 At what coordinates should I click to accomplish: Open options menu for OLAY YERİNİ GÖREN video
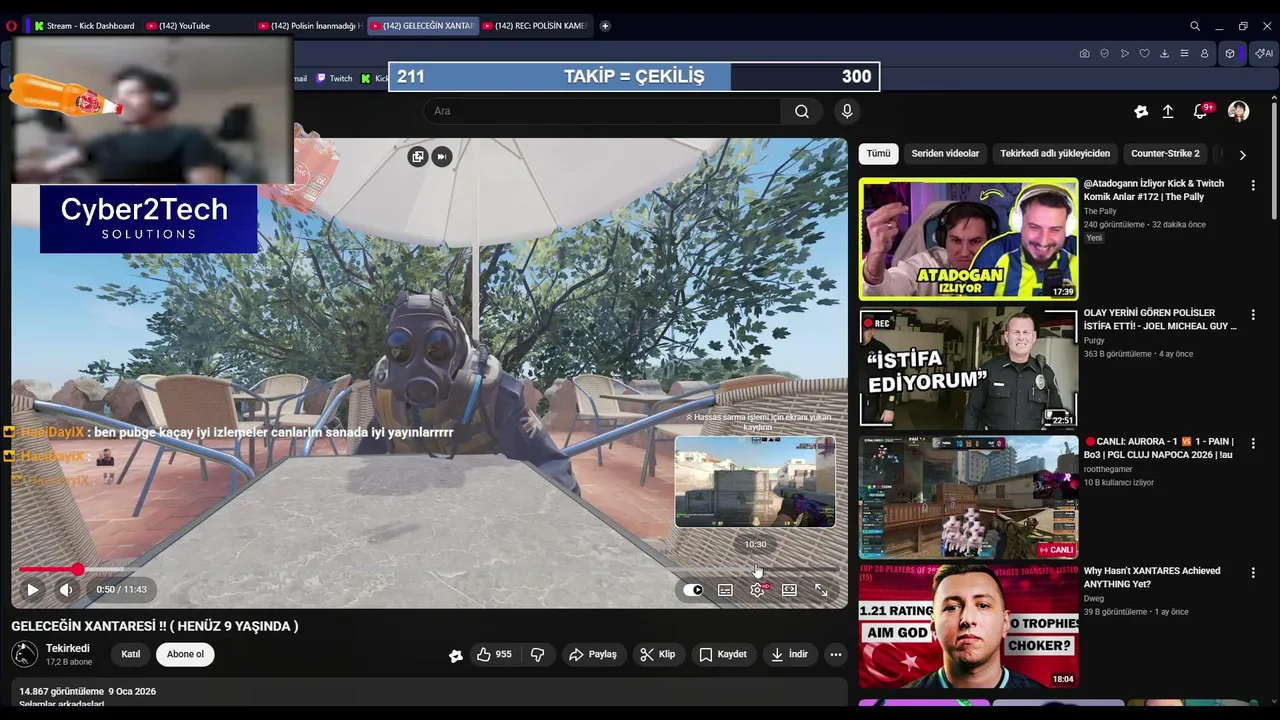[x=1252, y=314]
